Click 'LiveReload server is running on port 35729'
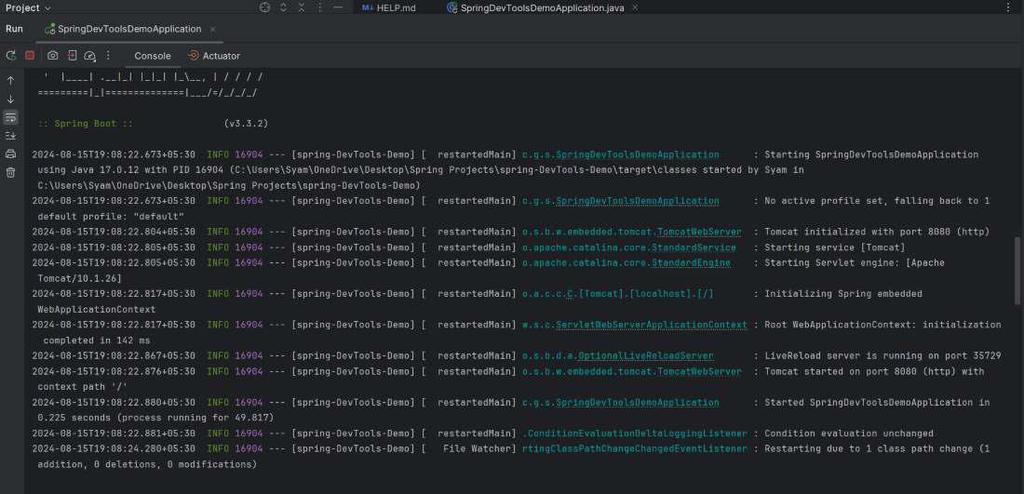 882,356
